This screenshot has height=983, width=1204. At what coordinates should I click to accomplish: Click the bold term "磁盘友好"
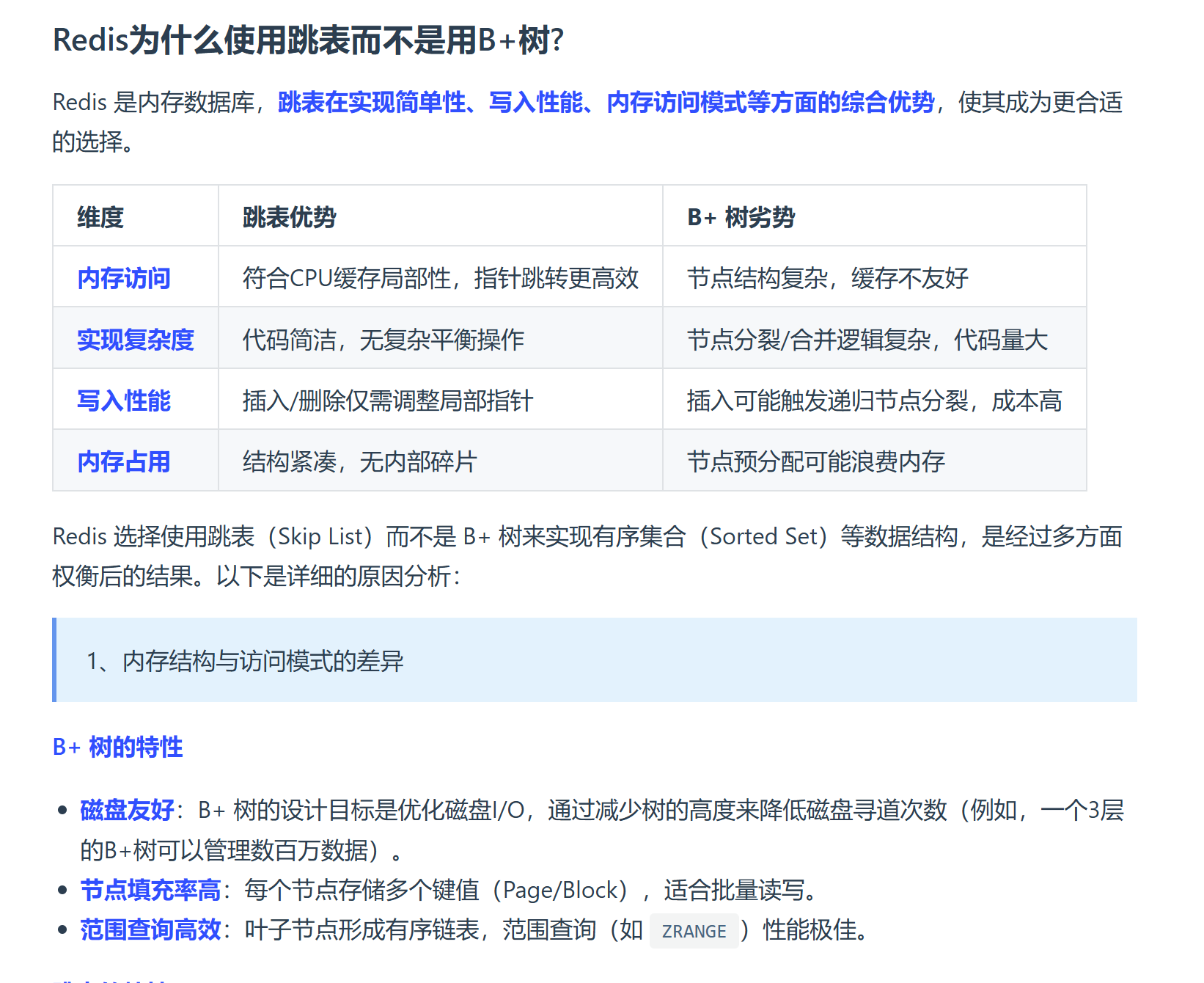[x=127, y=810]
